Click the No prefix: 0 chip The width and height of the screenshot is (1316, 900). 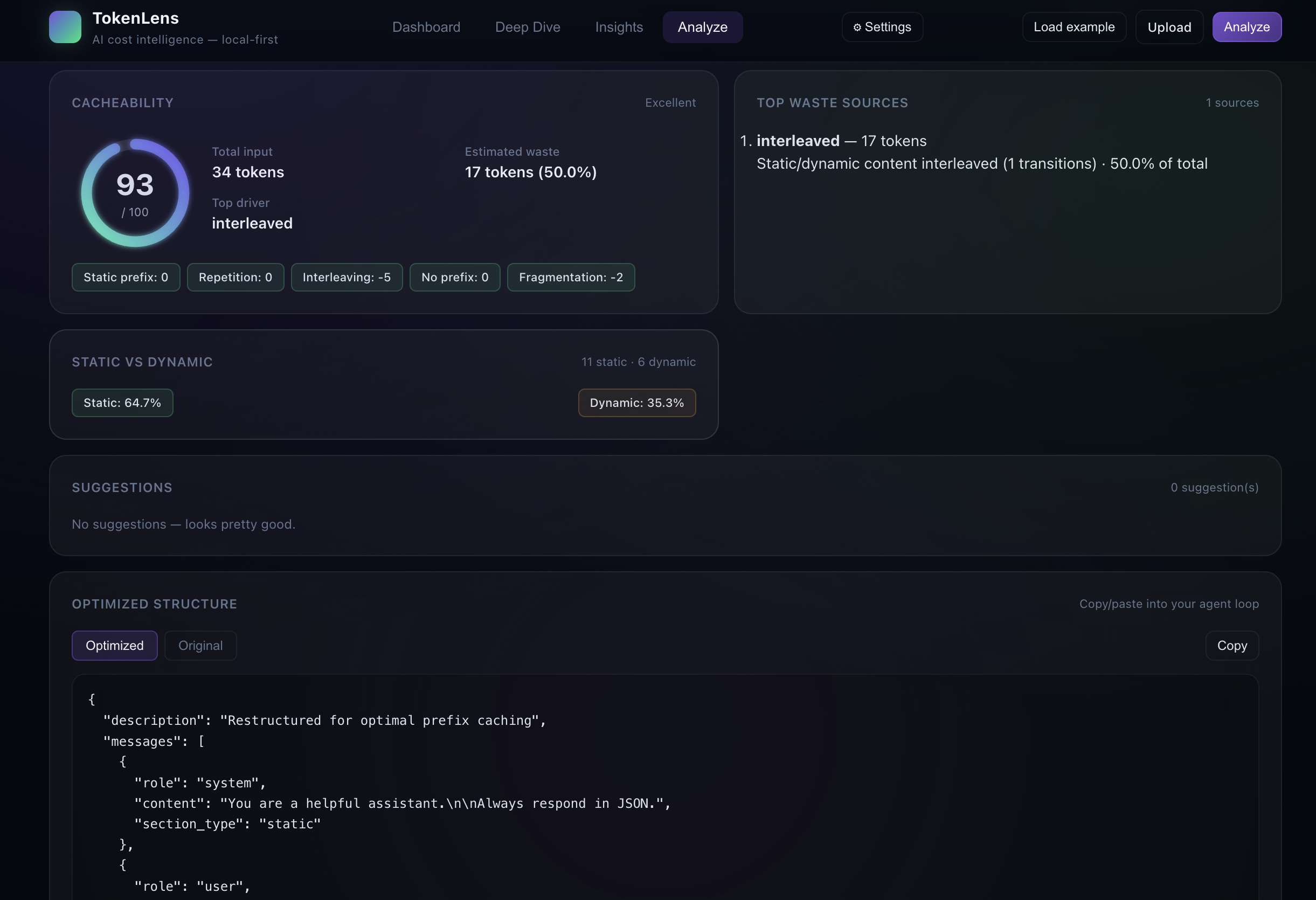(x=455, y=278)
